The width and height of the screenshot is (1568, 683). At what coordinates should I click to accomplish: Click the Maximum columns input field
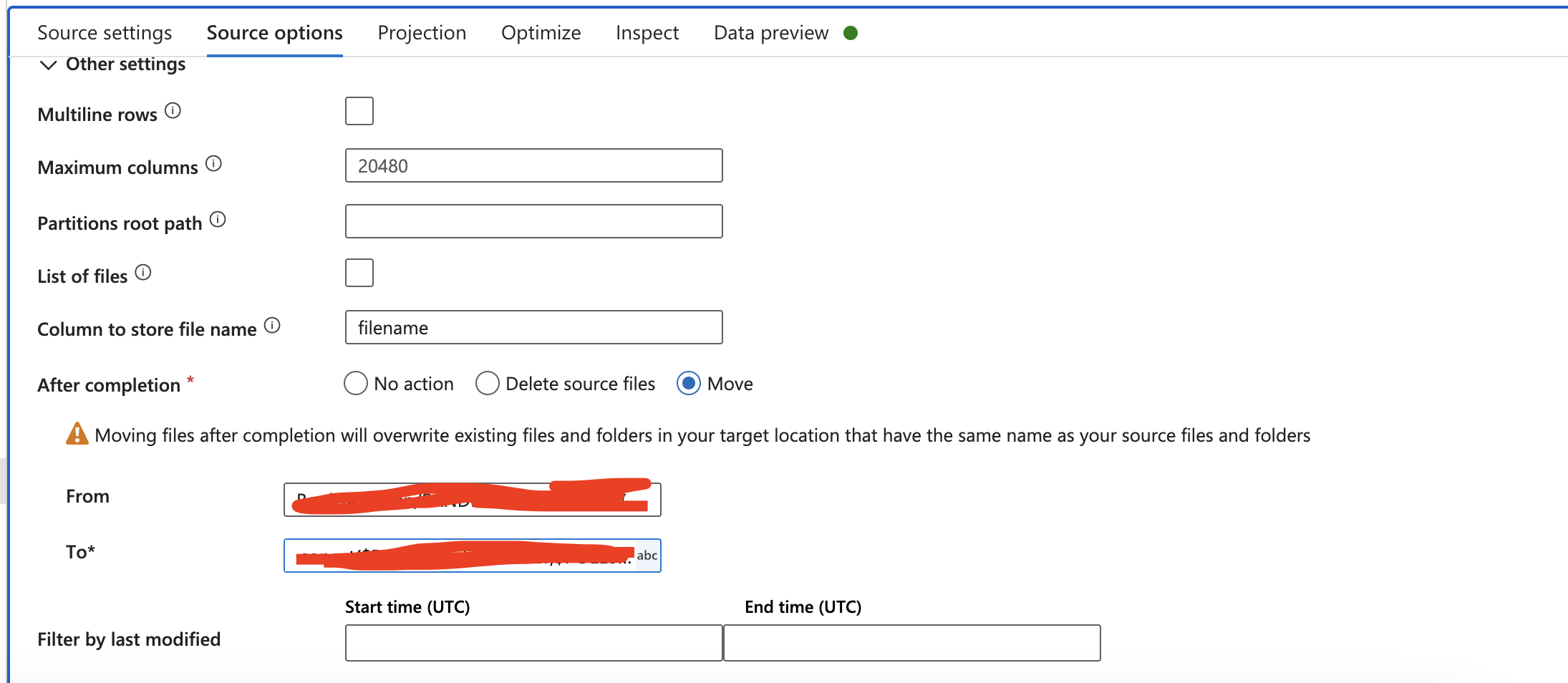tap(534, 165)
